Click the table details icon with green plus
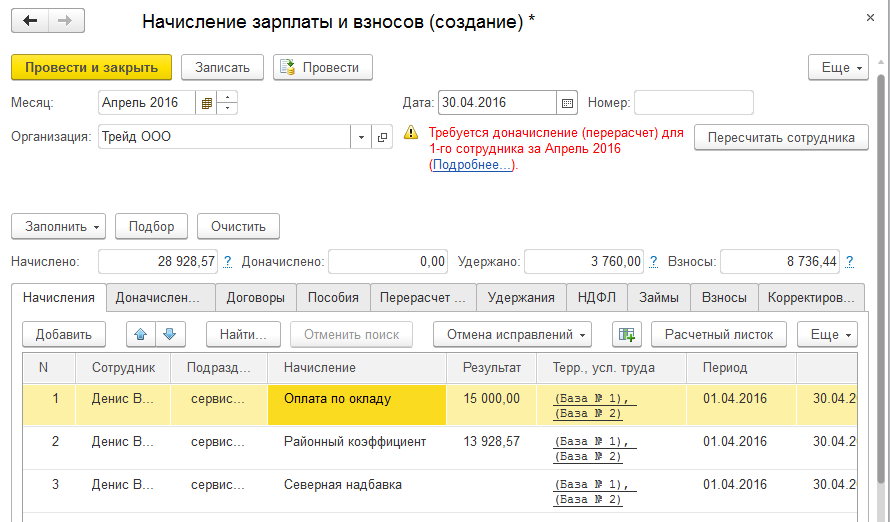Image resolution: width=890 pixels, height=522 pixels. pyautogui.click(x=627, y=334)
